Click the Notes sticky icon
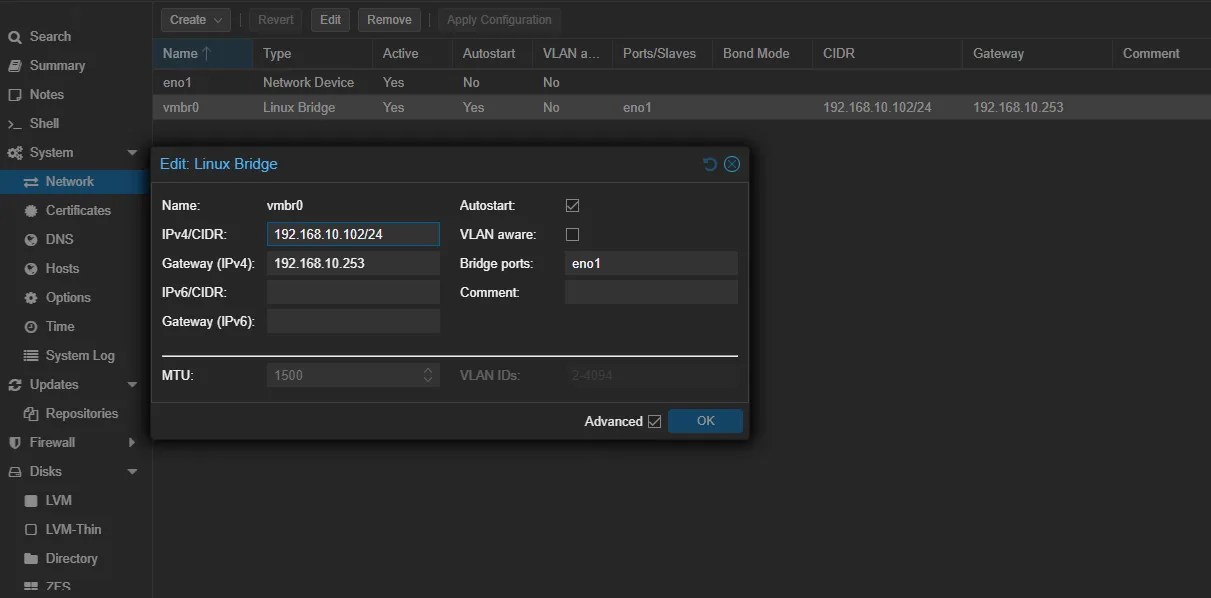 click(15, 95)
